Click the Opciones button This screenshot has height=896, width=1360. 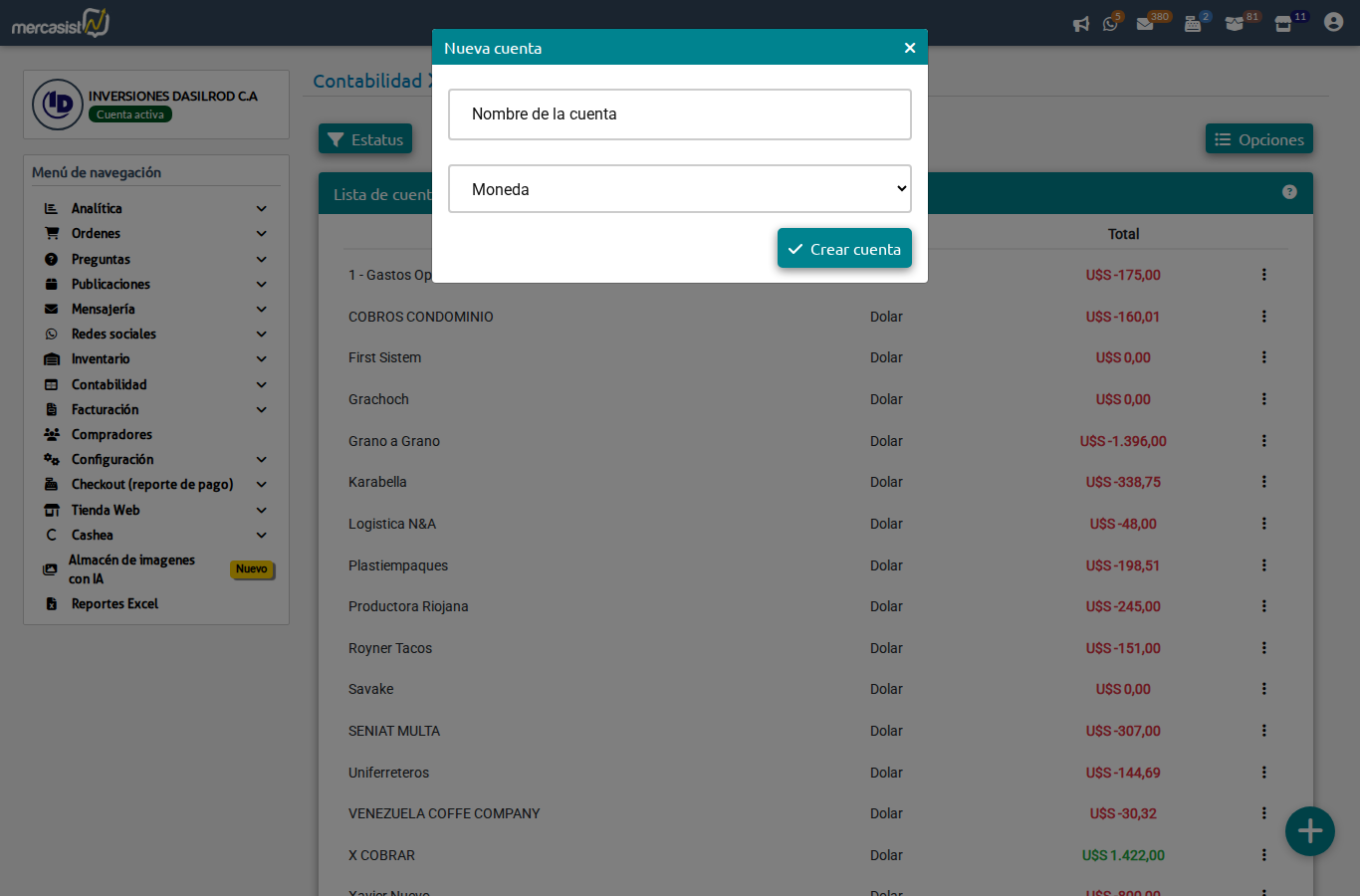coord(1258,139)
